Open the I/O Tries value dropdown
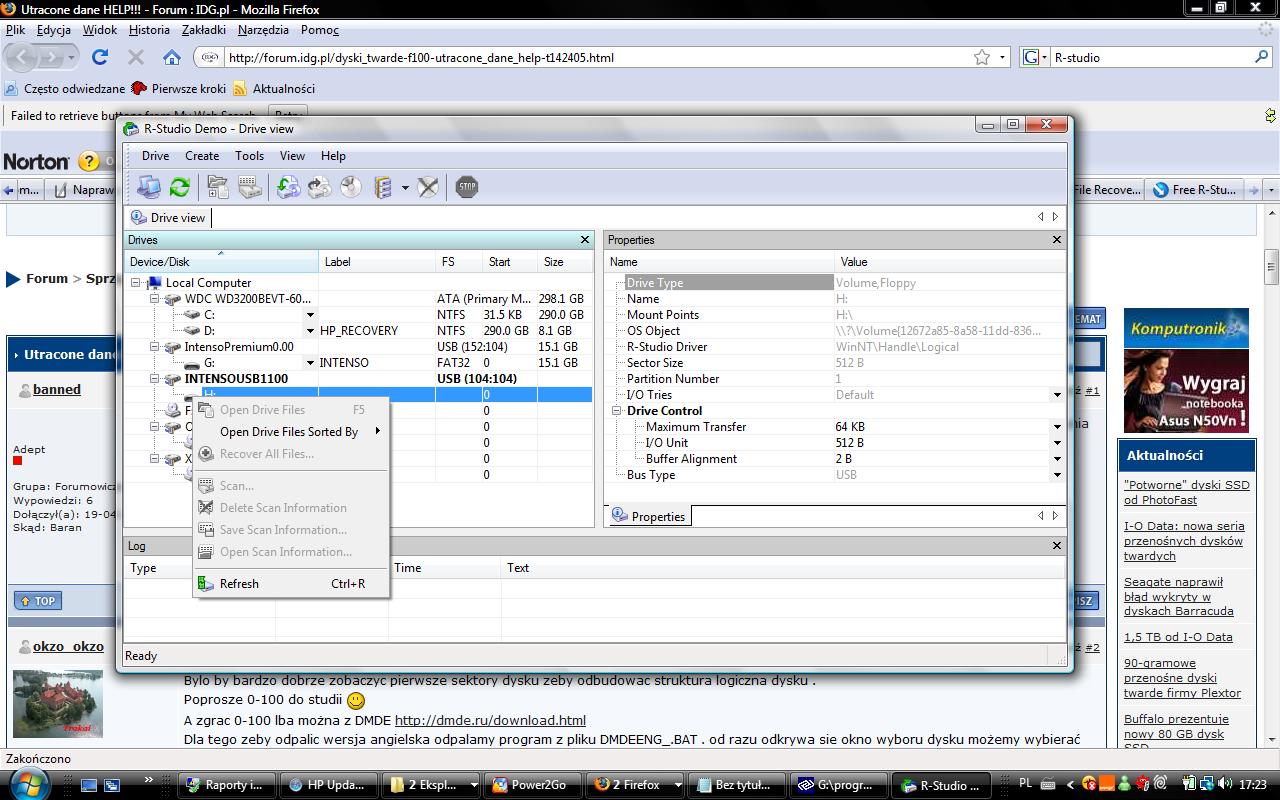The image size is (1280, 800). pos(1057,395)
